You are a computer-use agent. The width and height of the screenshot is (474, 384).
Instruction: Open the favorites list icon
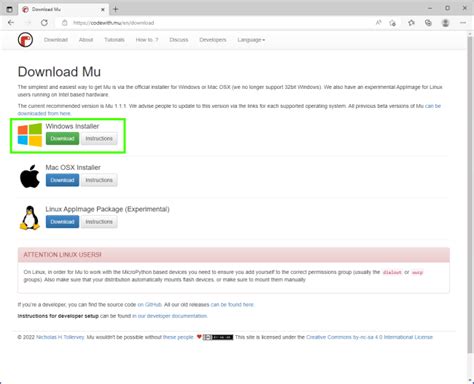tap(411, 23)
